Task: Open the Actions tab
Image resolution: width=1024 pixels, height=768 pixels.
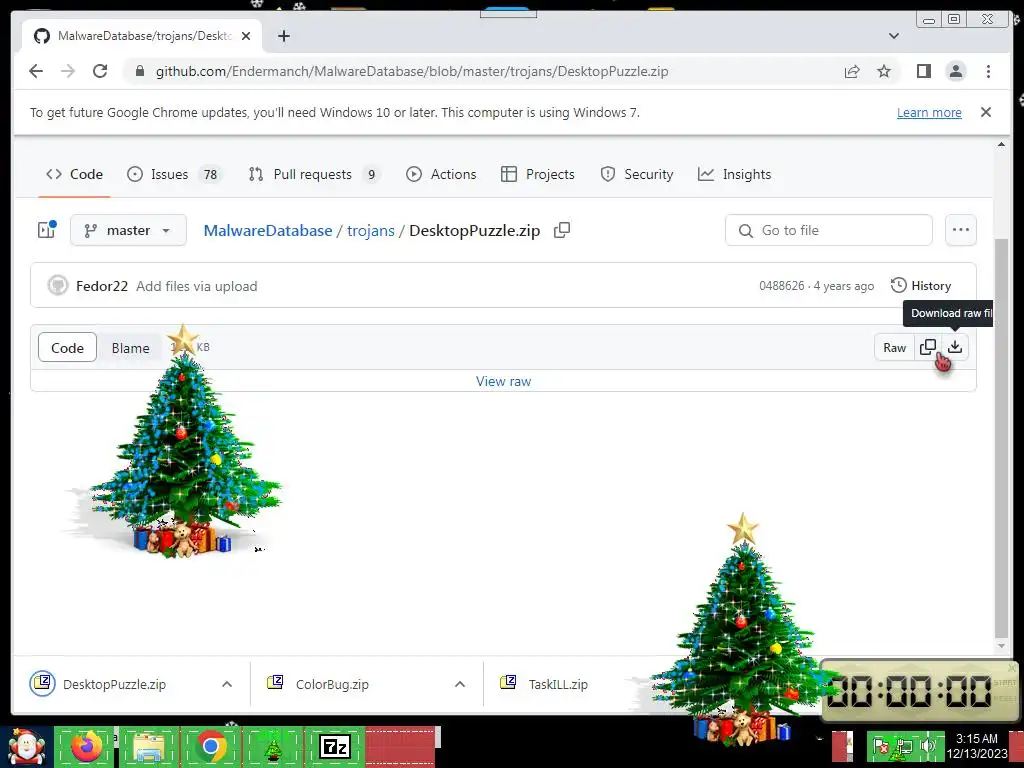Action: pyautogui.click(x=441, y=174)
